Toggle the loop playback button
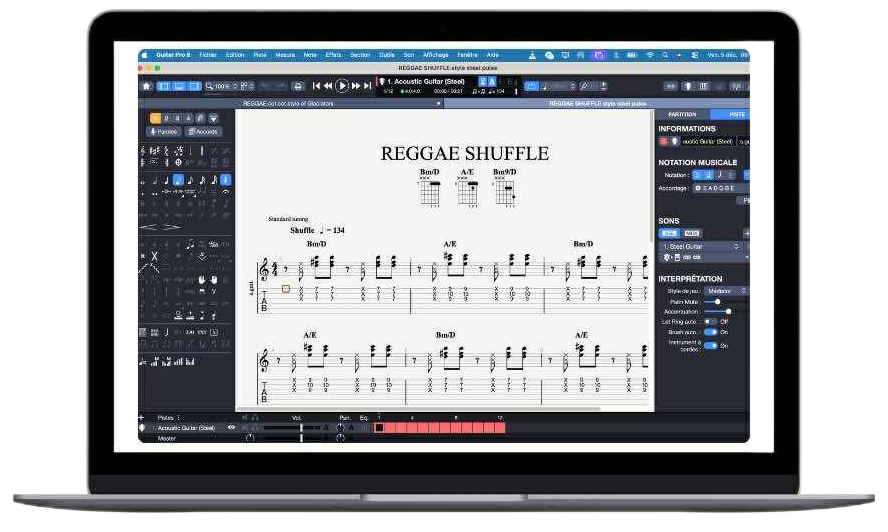The height and width of the screenshot is (532, 888). point(531,86)
